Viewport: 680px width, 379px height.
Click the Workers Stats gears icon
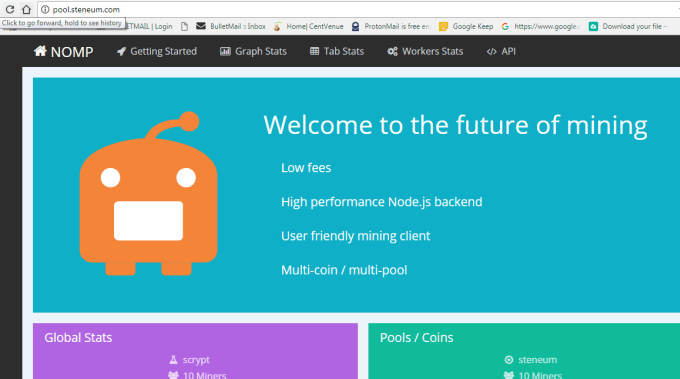[392, 51]
